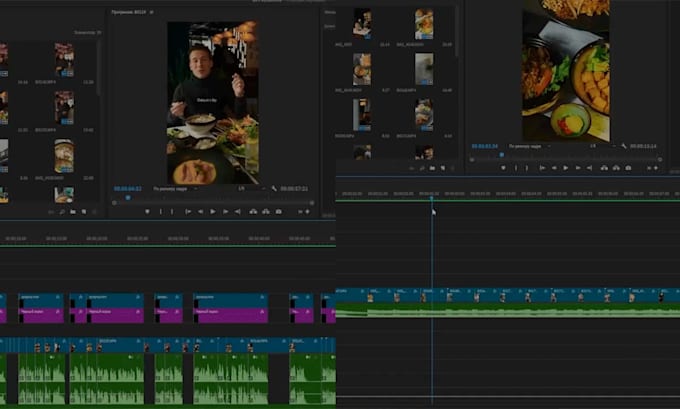Create new item in right project panel
This screenshot has height=409, width=680.
pos(443,168)
